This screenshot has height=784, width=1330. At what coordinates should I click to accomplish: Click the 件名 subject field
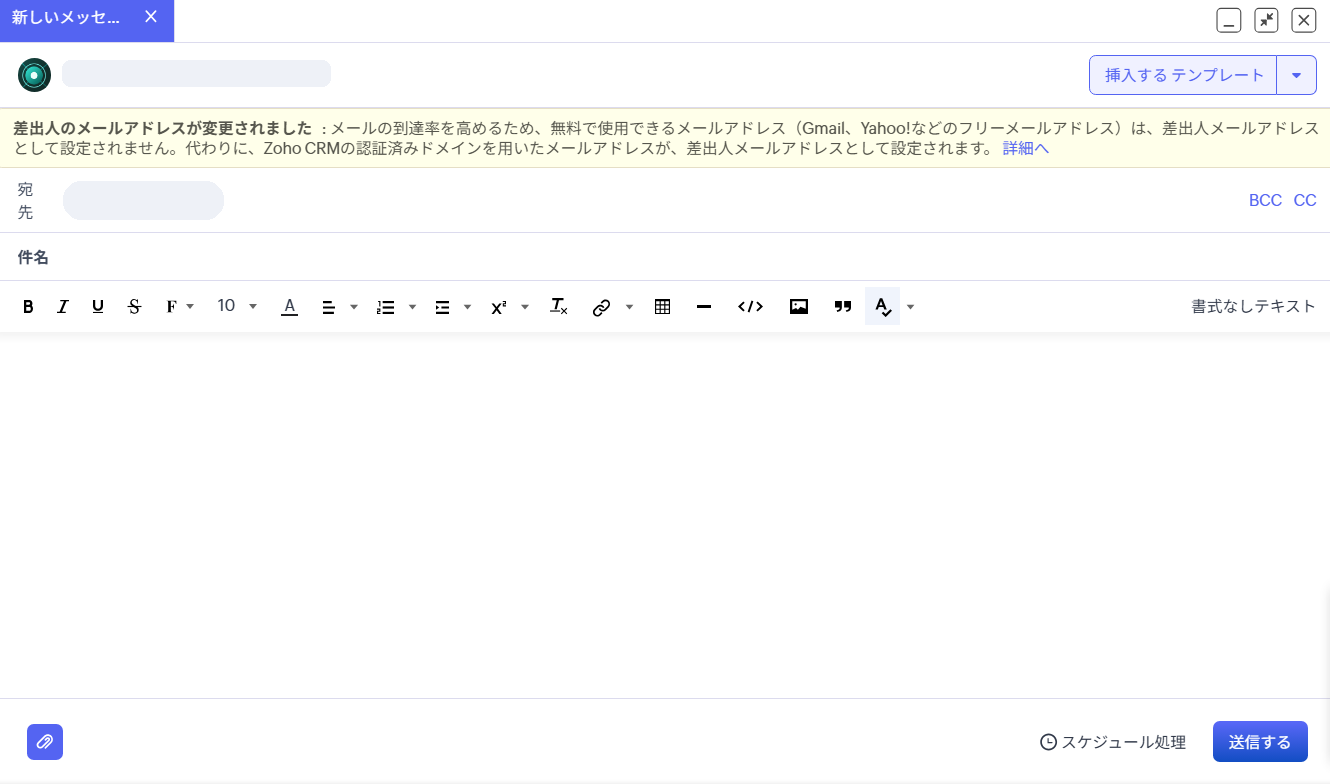(x=665, y=257)
